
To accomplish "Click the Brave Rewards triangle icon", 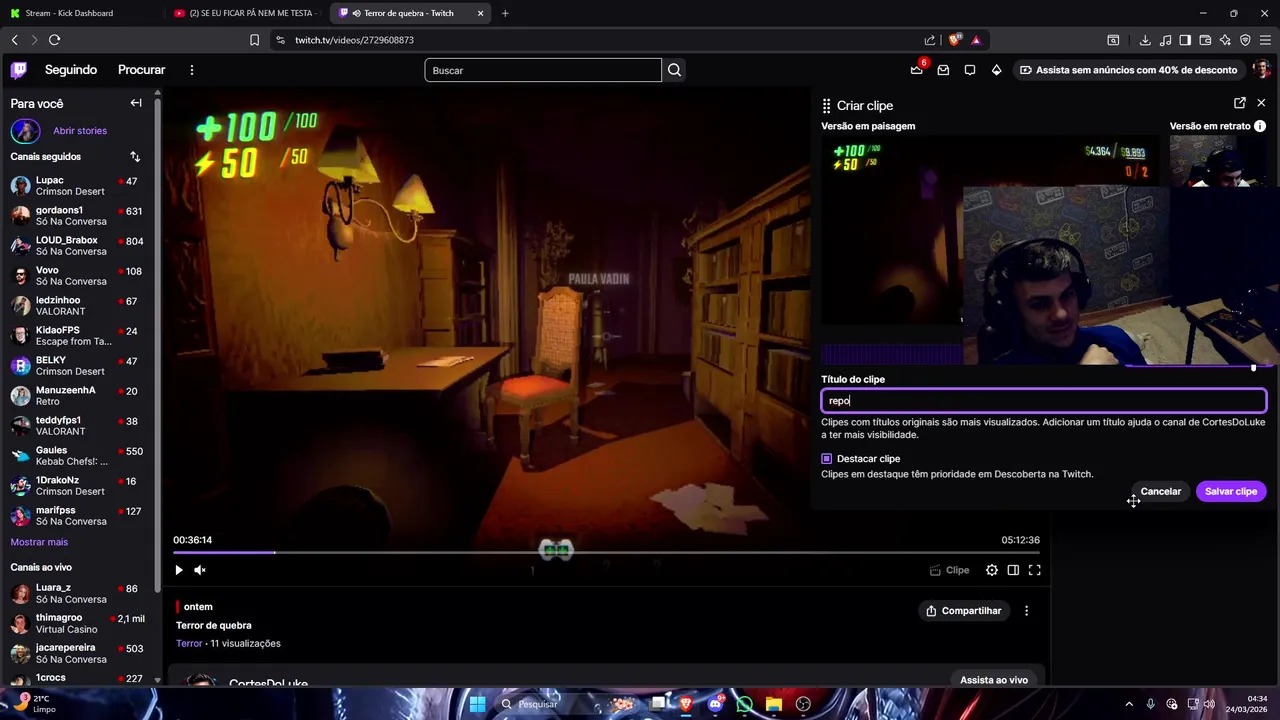I will click(x=976, y=40).
